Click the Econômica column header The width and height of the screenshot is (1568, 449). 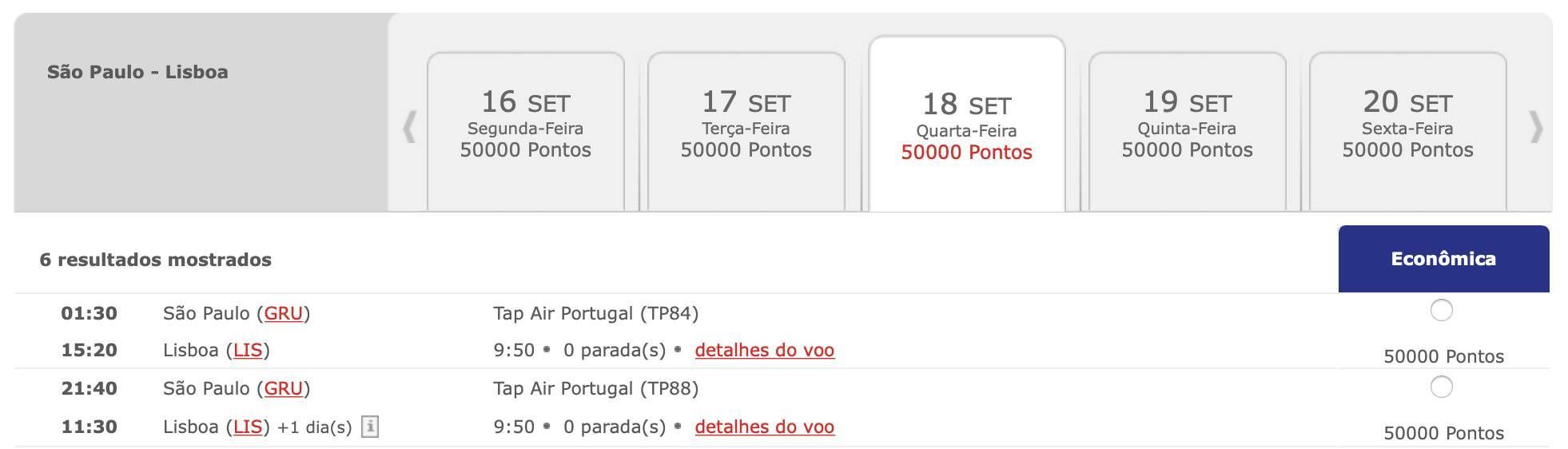click(1443, 259)
